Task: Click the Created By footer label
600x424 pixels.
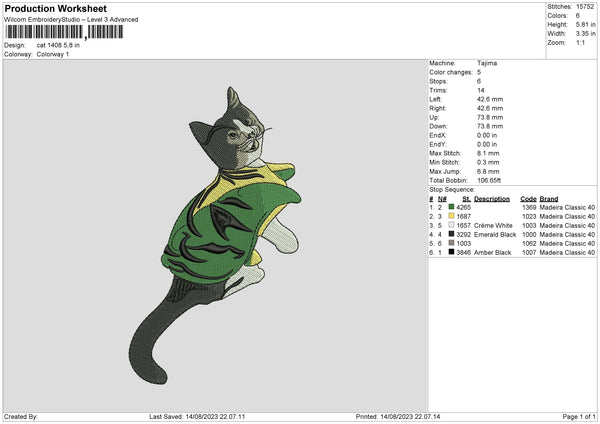Action: 21,417
